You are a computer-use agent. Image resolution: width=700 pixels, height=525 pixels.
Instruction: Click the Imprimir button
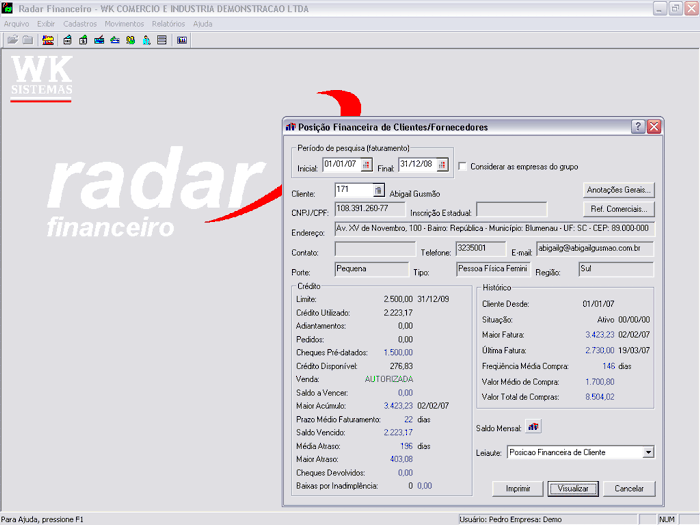[x=518, y=489]
